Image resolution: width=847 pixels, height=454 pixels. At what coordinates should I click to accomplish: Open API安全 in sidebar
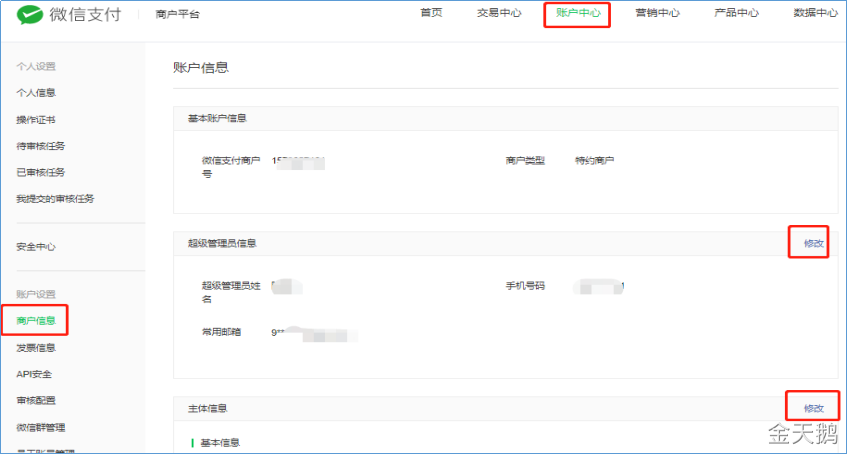tap(34, 374)
